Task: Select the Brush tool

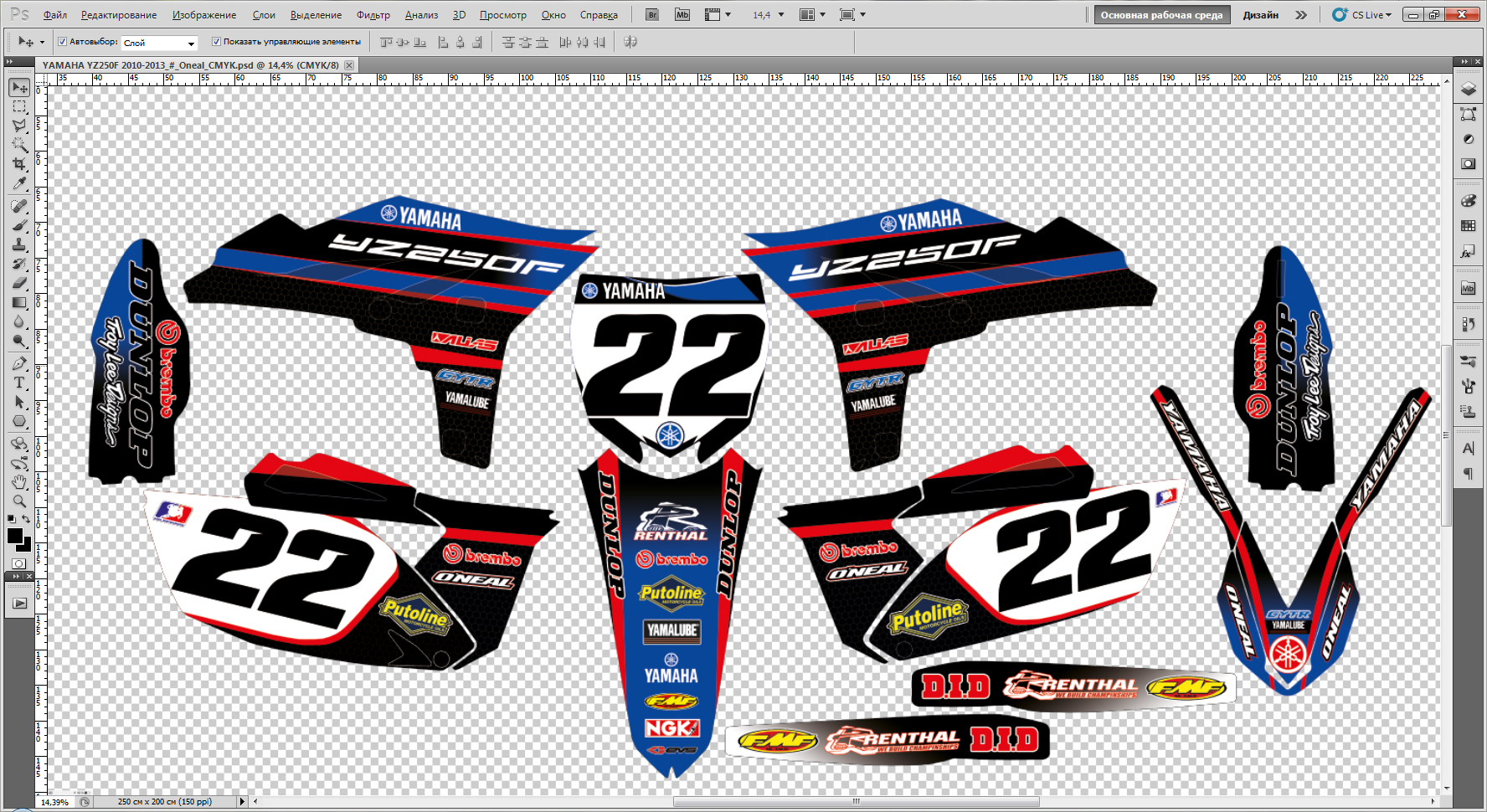Action: click(19, 225)
